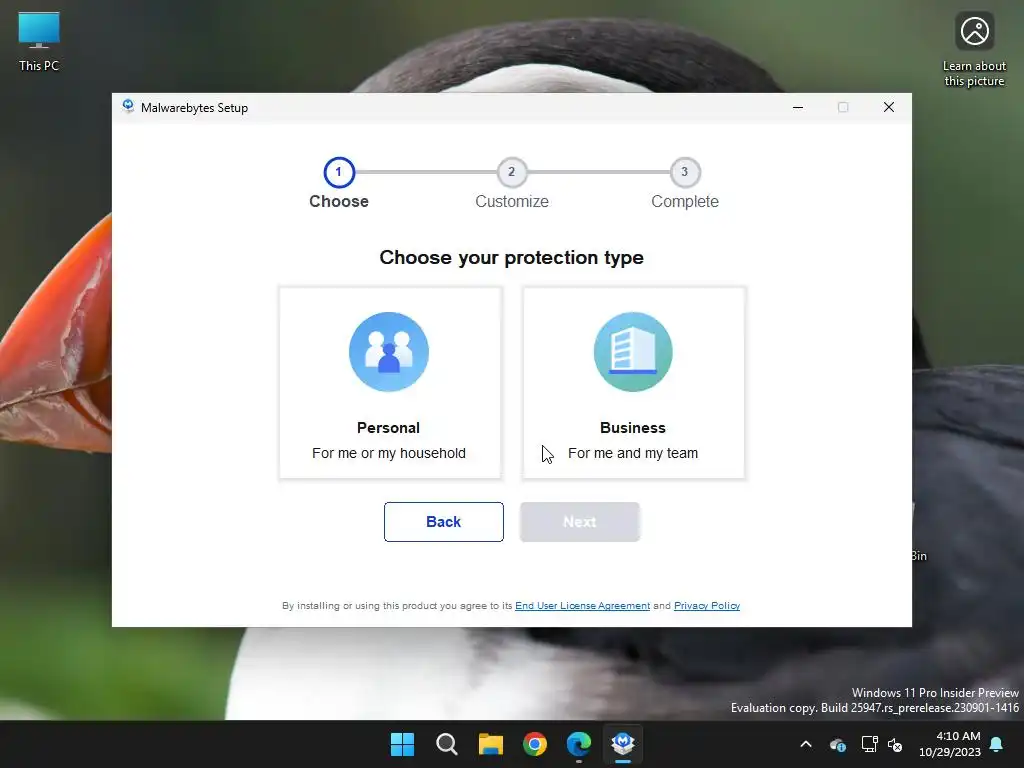Open the network display tray icon
Image resolution: width=1024 pixels, height=768 pixels.
[869, 744]
